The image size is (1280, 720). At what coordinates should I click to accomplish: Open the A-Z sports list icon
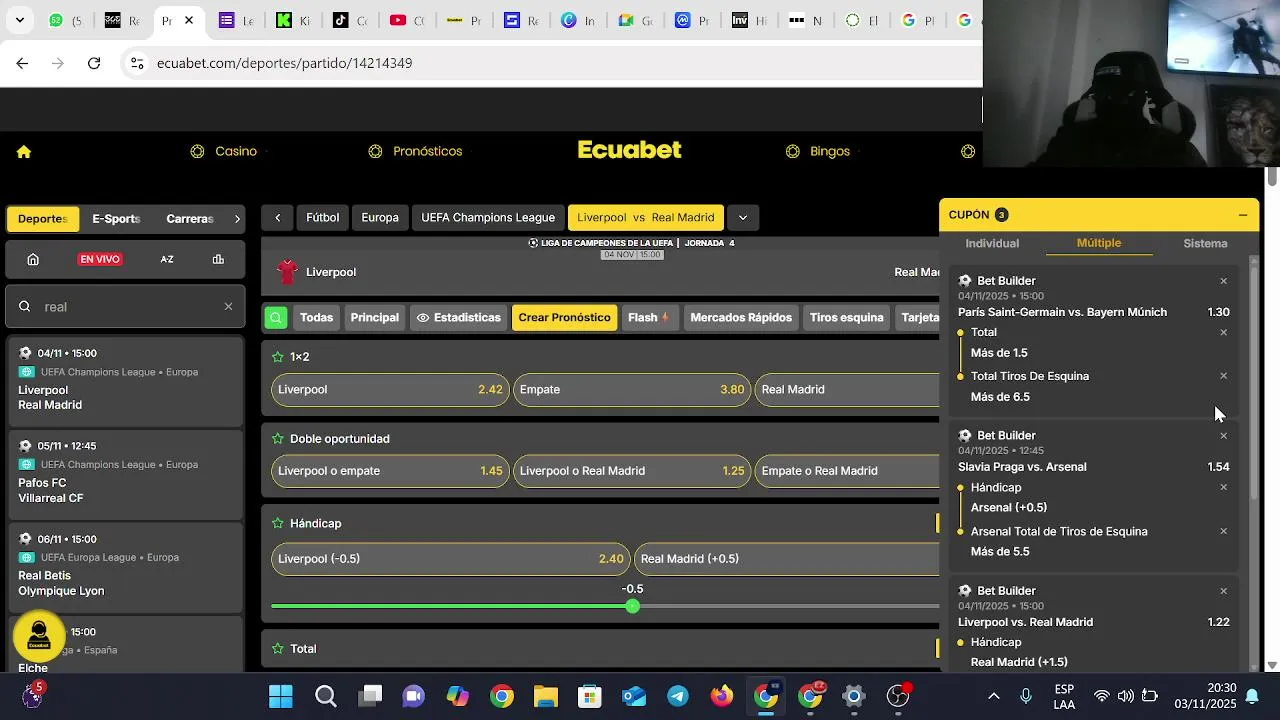[167, 259]
